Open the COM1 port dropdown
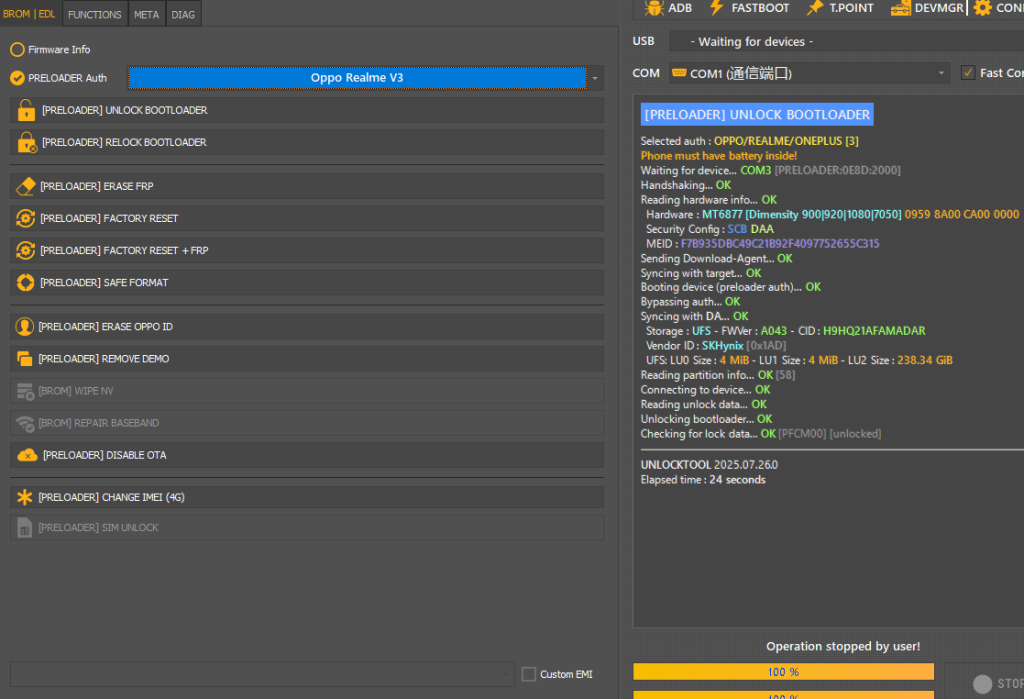Viewport: 1024px width, 699px height. pos(809,73)
